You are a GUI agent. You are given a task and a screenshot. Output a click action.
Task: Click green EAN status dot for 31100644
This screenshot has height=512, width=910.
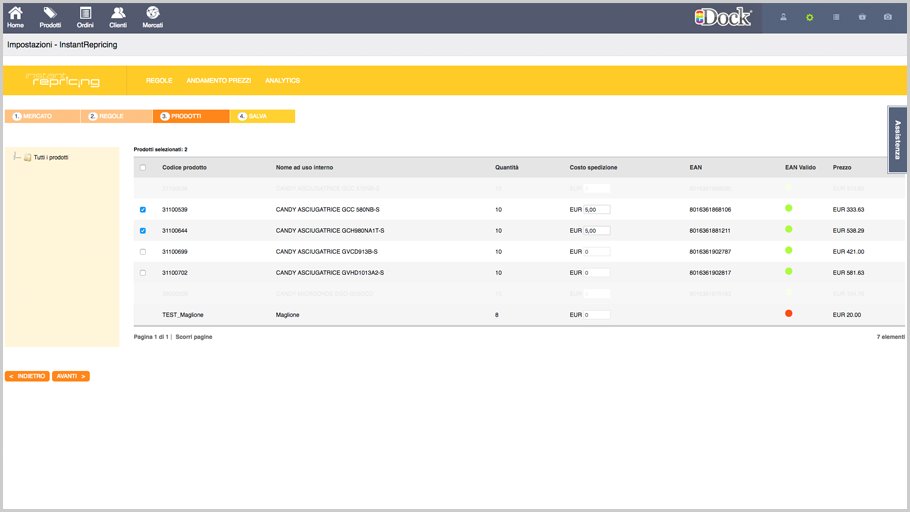[x=788, y=229]
